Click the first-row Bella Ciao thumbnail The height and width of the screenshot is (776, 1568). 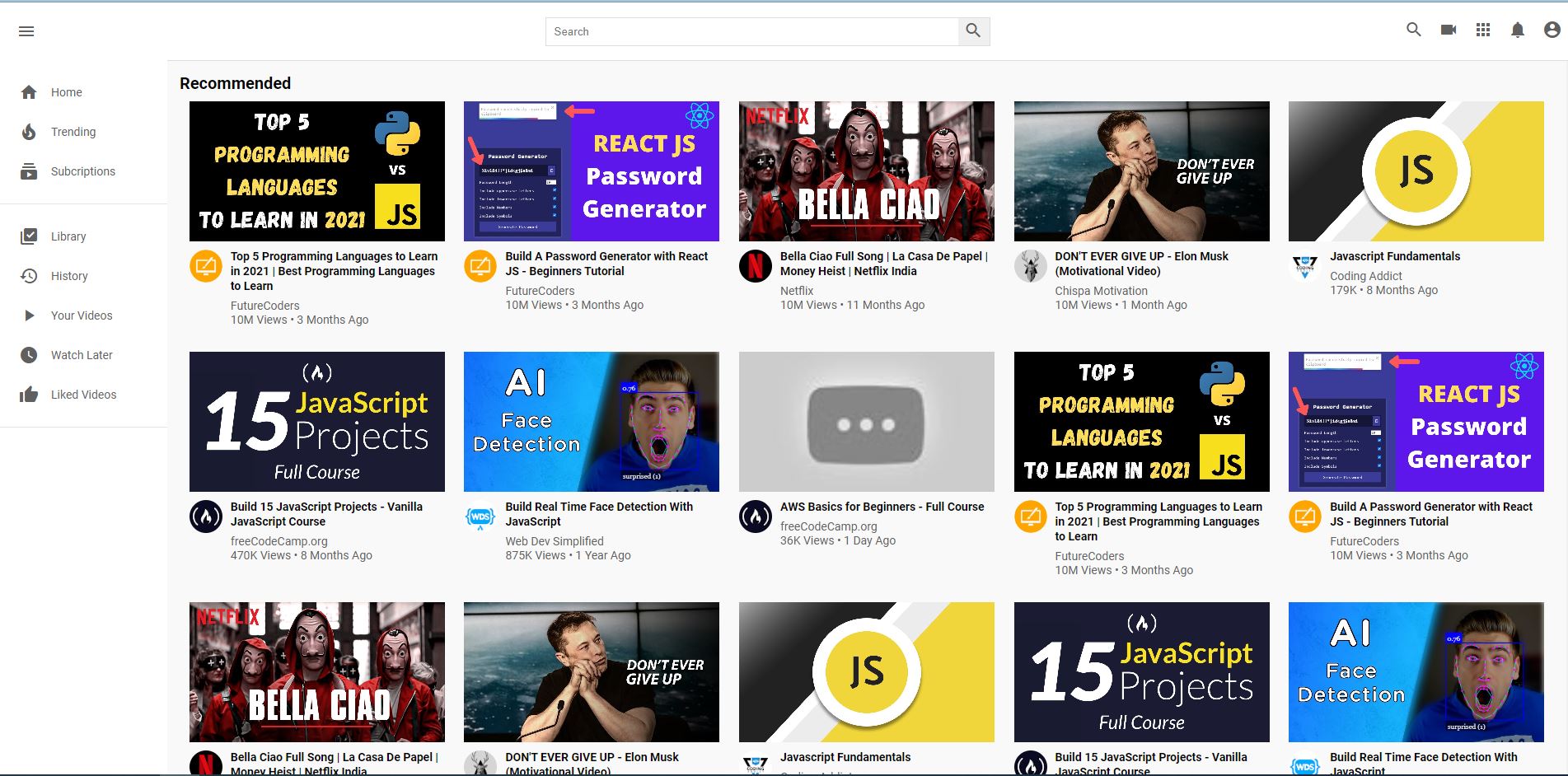pos(867,171)
